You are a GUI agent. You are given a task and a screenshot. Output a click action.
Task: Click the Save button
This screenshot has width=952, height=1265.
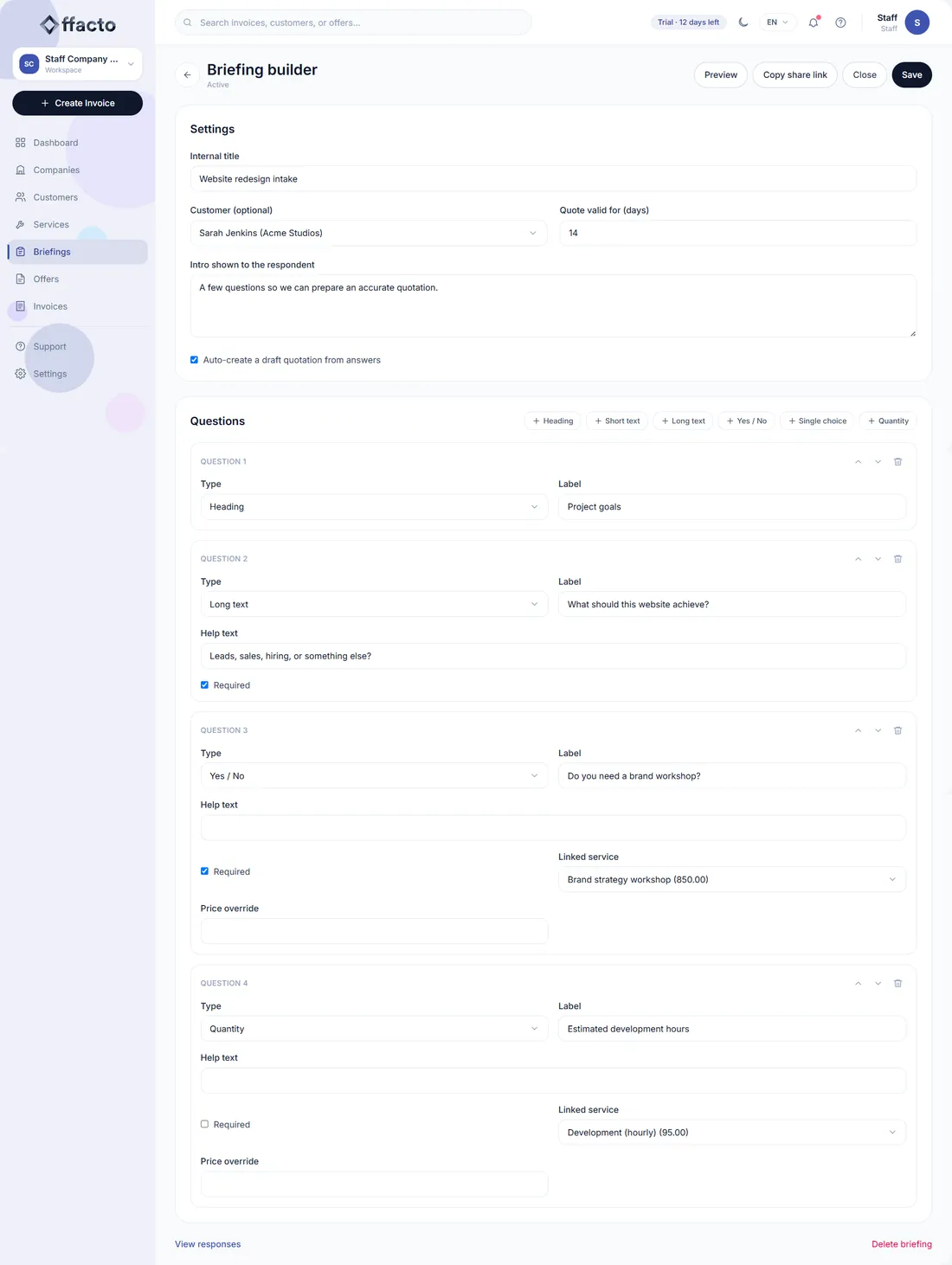coord(912,75)
